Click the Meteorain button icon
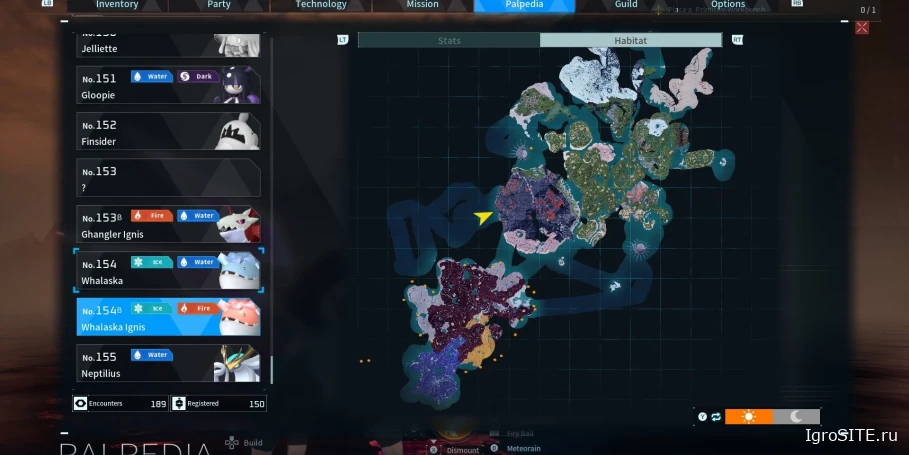 pyautogui.click(x=494, y=448)
